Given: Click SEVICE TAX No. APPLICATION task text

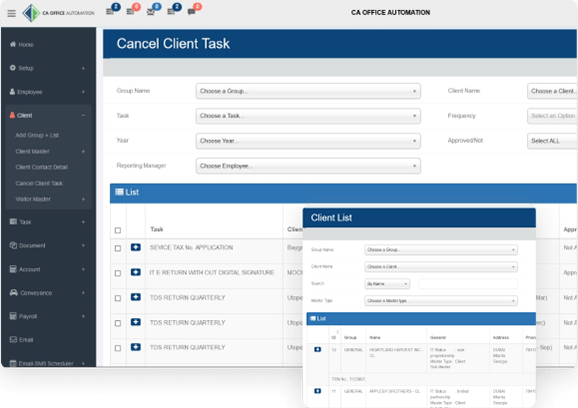Looking at the screenshot, I should [x=191, y=247].
